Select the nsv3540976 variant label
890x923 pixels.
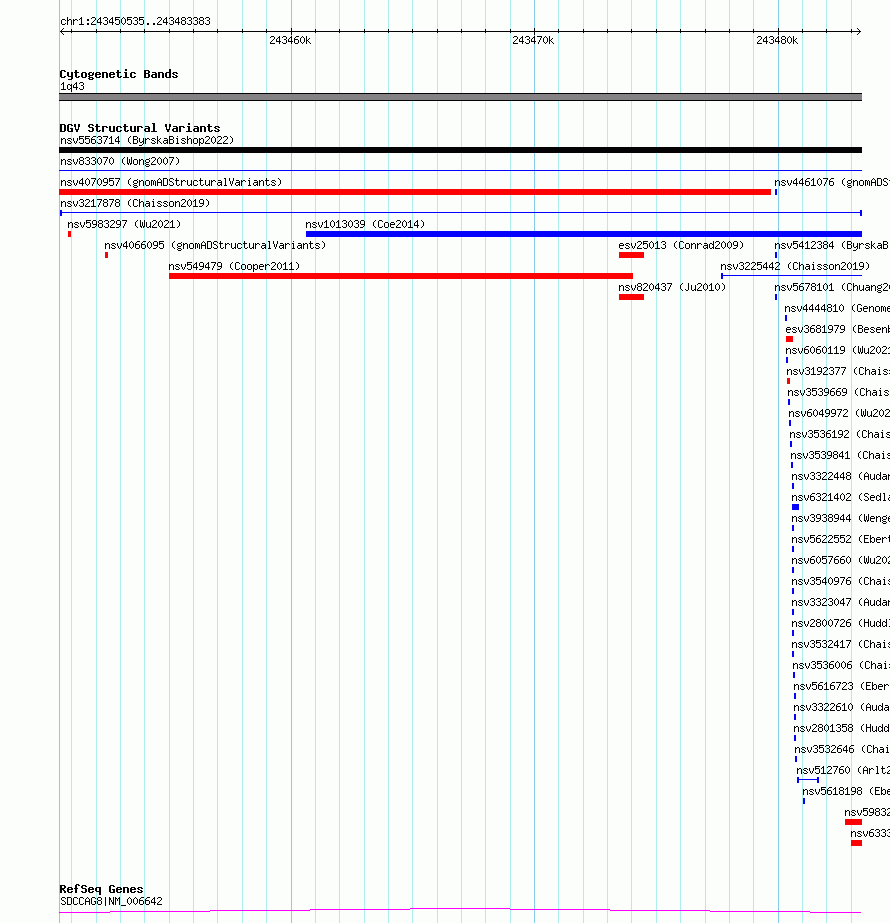[841, 582]
